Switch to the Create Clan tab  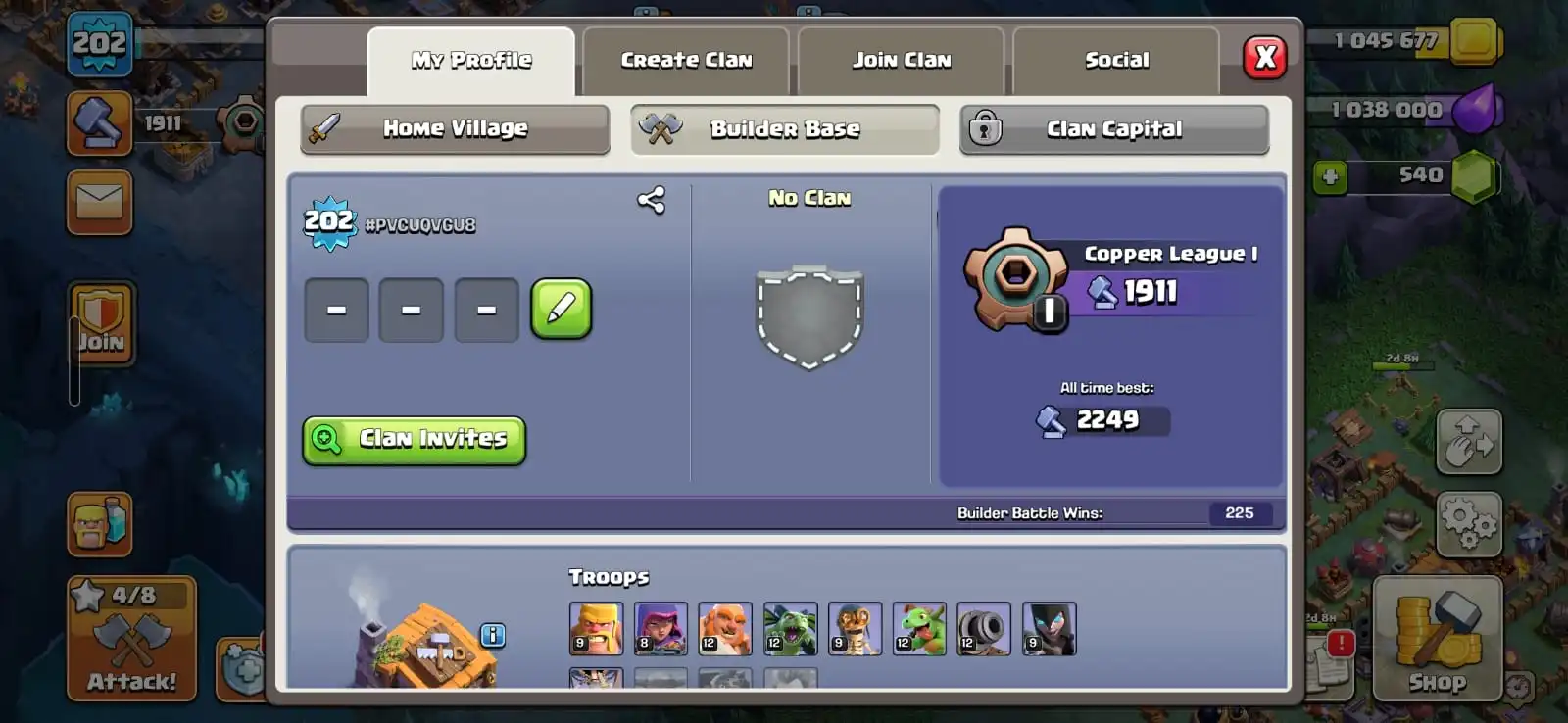point(686,60)
